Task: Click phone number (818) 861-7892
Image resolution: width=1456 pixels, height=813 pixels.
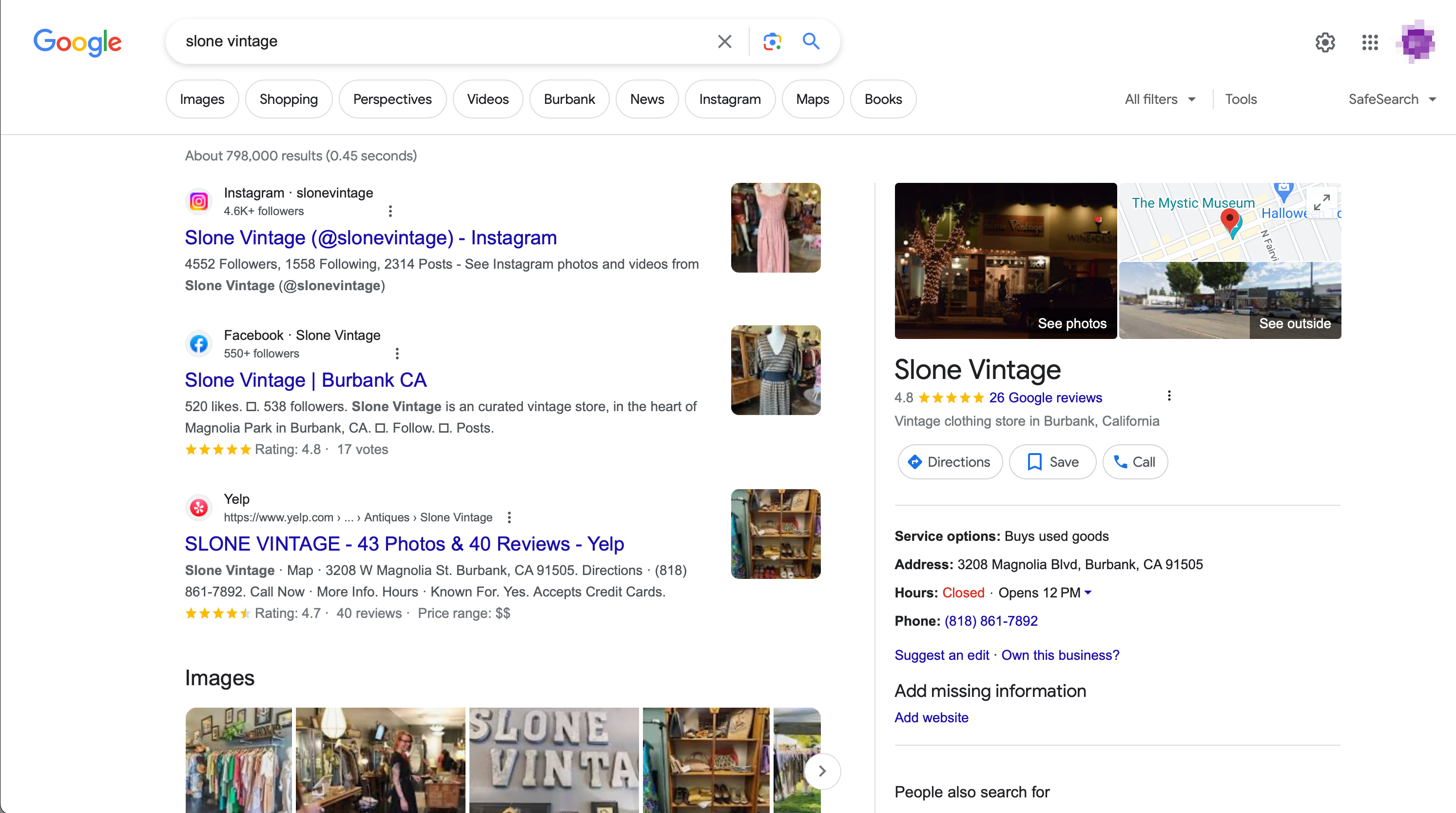Action: (991, 621)
